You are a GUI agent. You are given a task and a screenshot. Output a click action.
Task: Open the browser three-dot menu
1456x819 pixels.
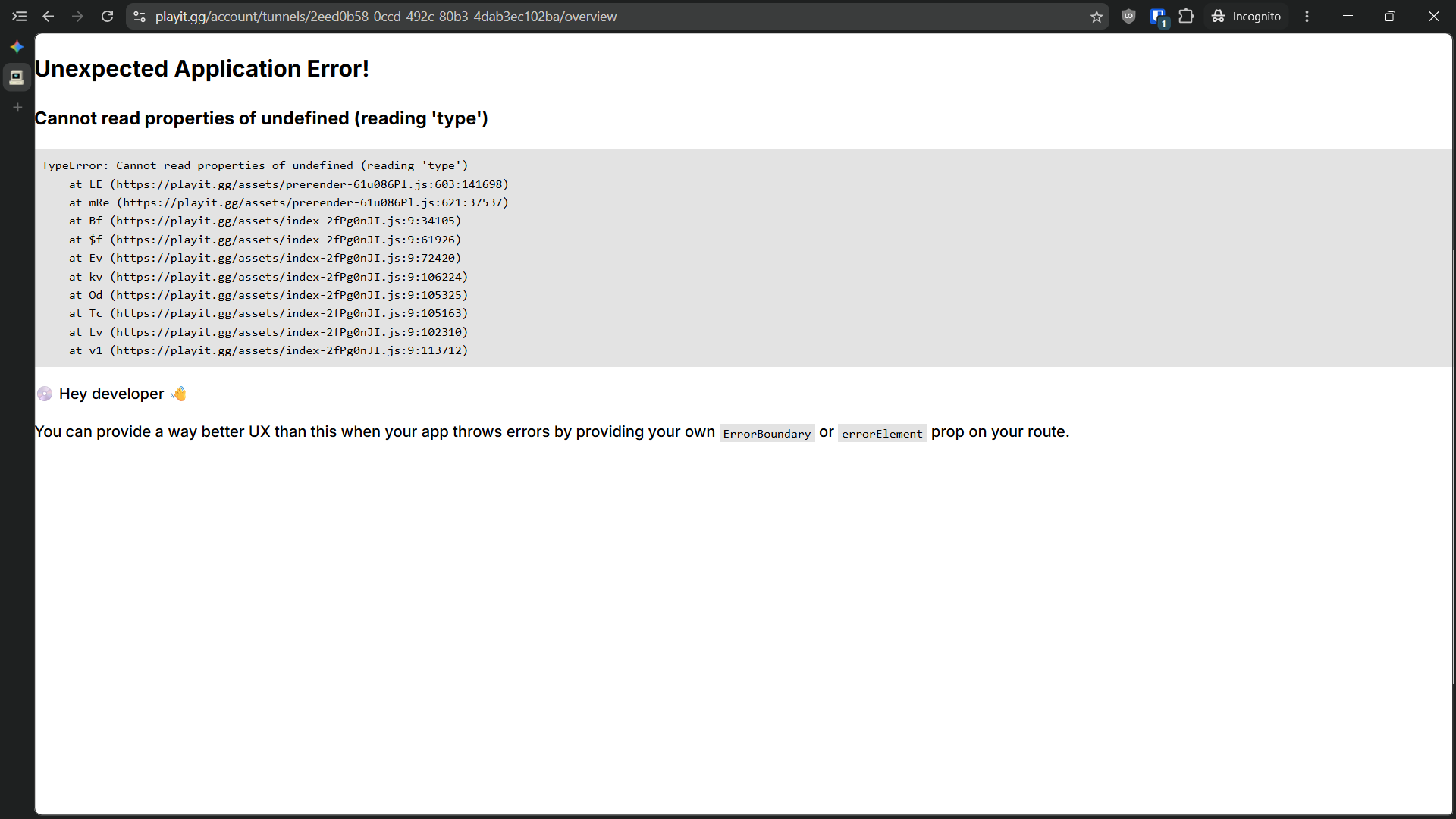(1307, 17)
